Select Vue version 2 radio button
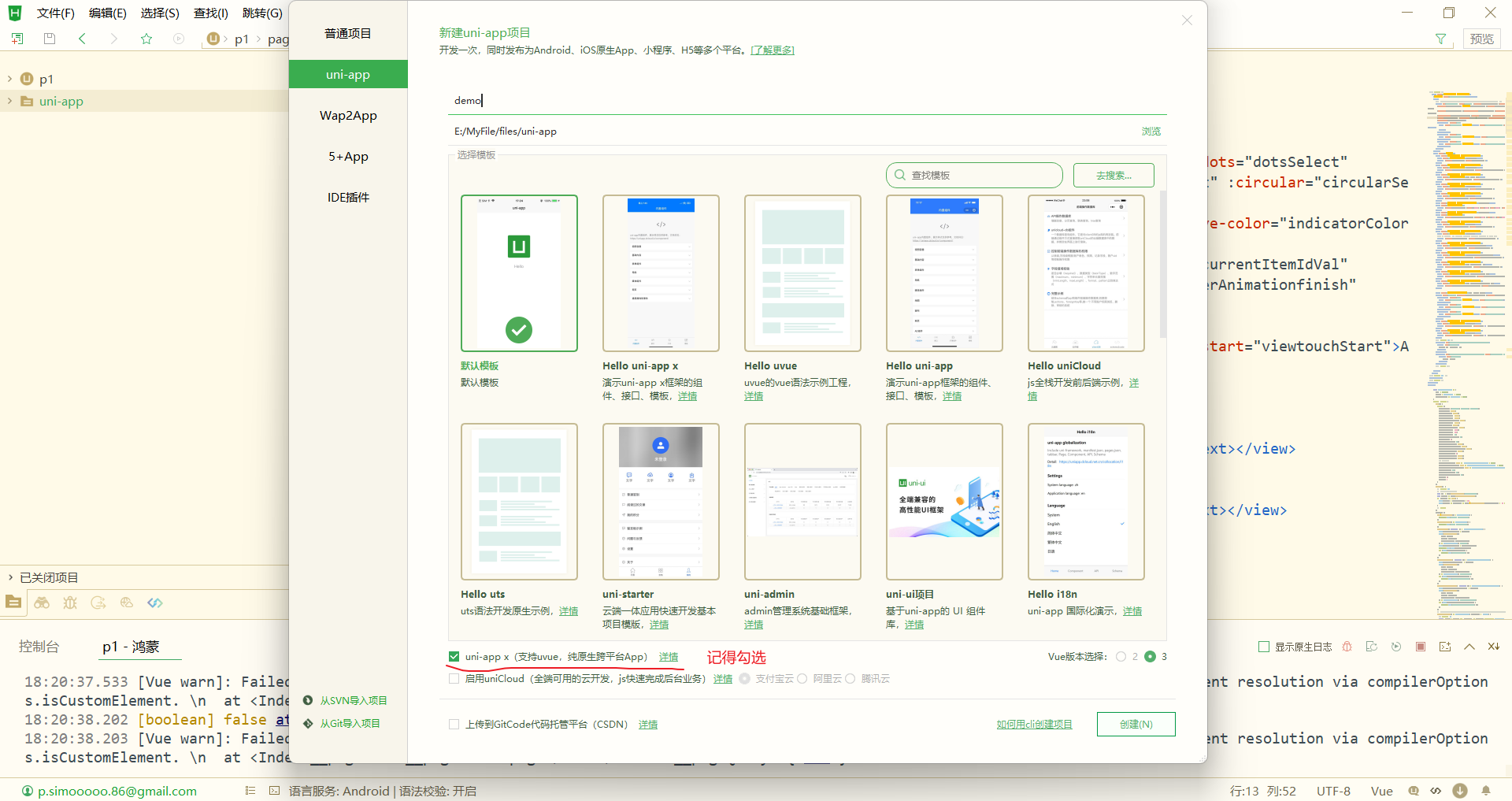1512x801 pixels. (1121, 656)
